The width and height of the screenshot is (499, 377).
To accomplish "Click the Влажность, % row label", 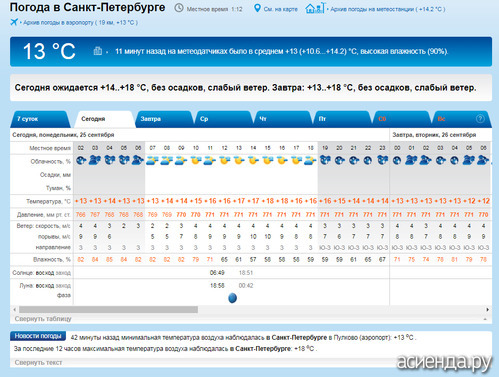I will (52, 259).
